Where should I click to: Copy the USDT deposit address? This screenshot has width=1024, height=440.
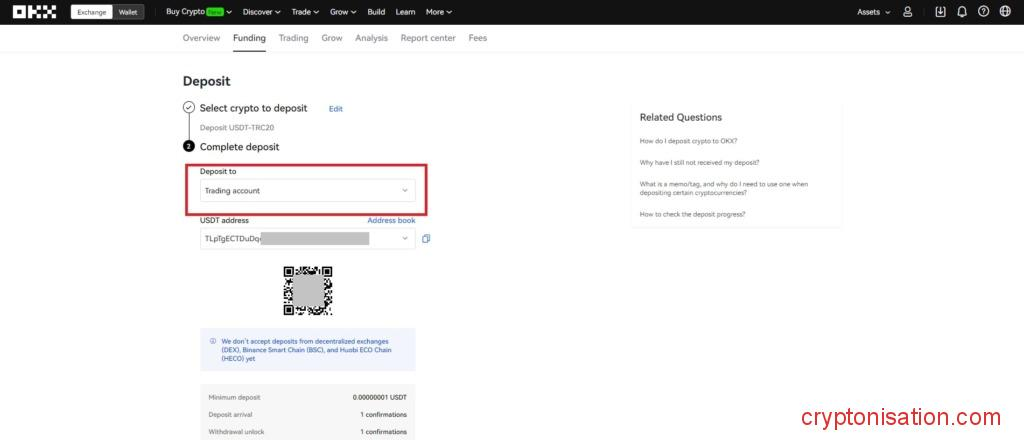tap(426, 239)
